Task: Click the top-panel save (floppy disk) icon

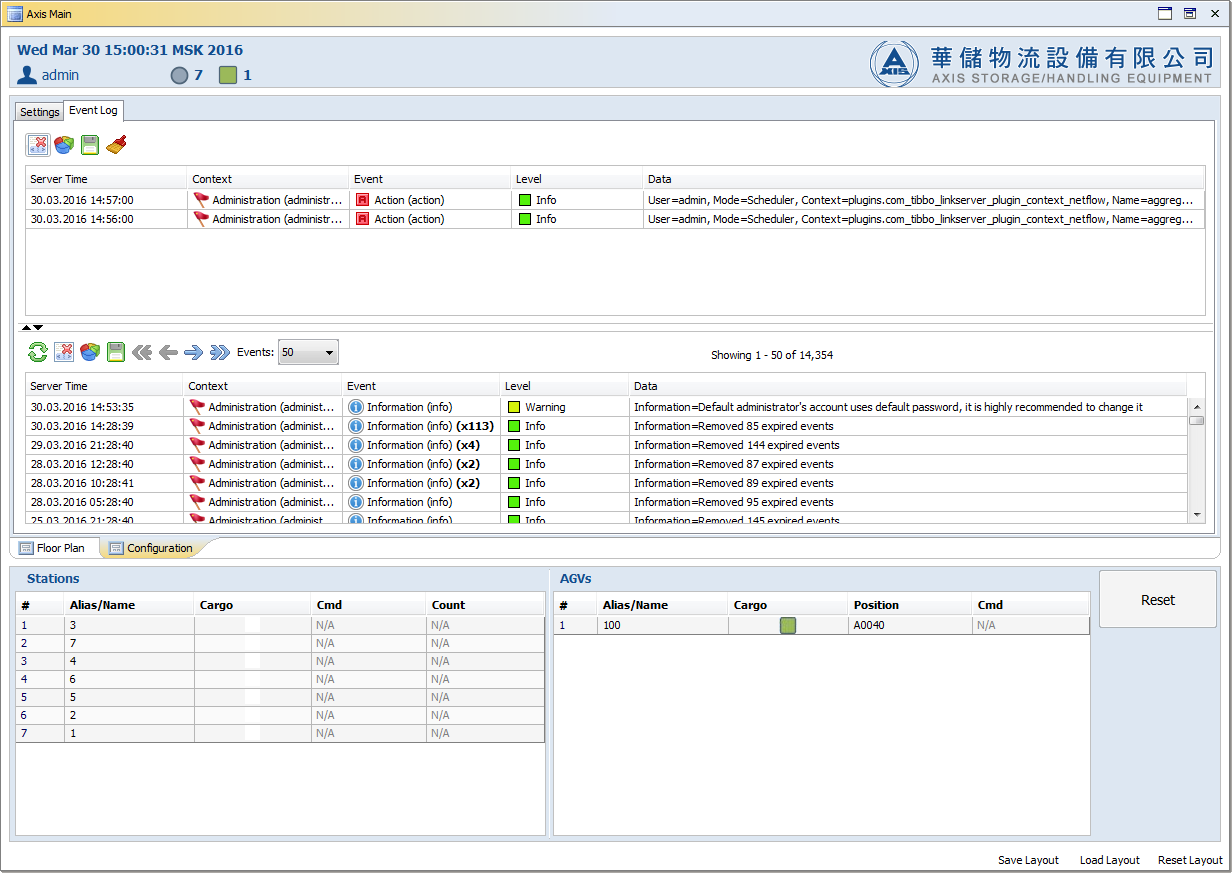Action: click(90, 145)
